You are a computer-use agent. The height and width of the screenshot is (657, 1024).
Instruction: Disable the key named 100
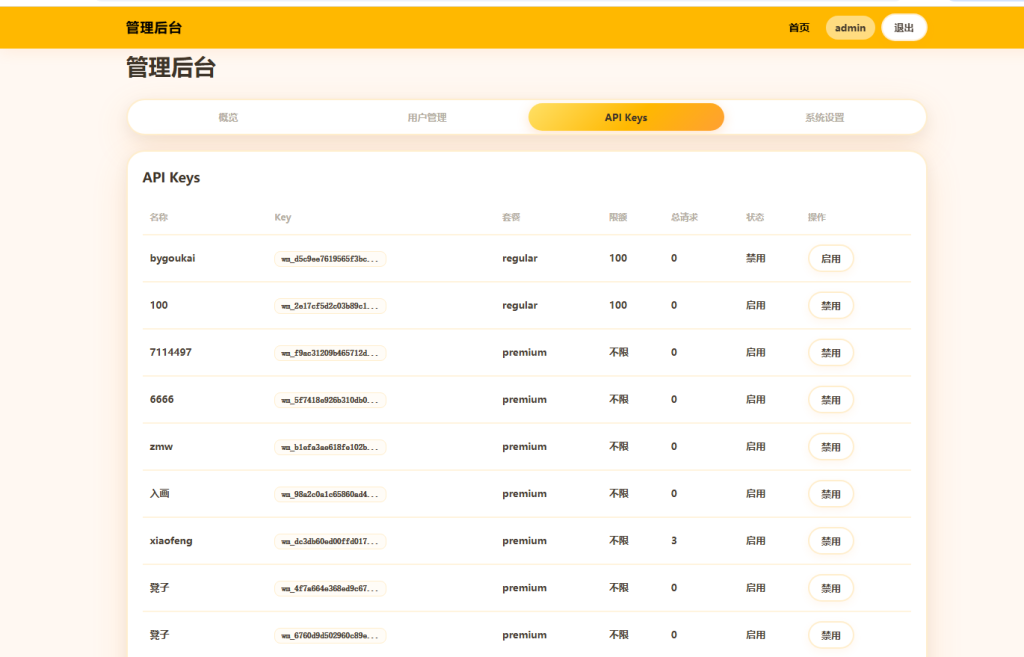pyautogui.click(x=831, y=306)
